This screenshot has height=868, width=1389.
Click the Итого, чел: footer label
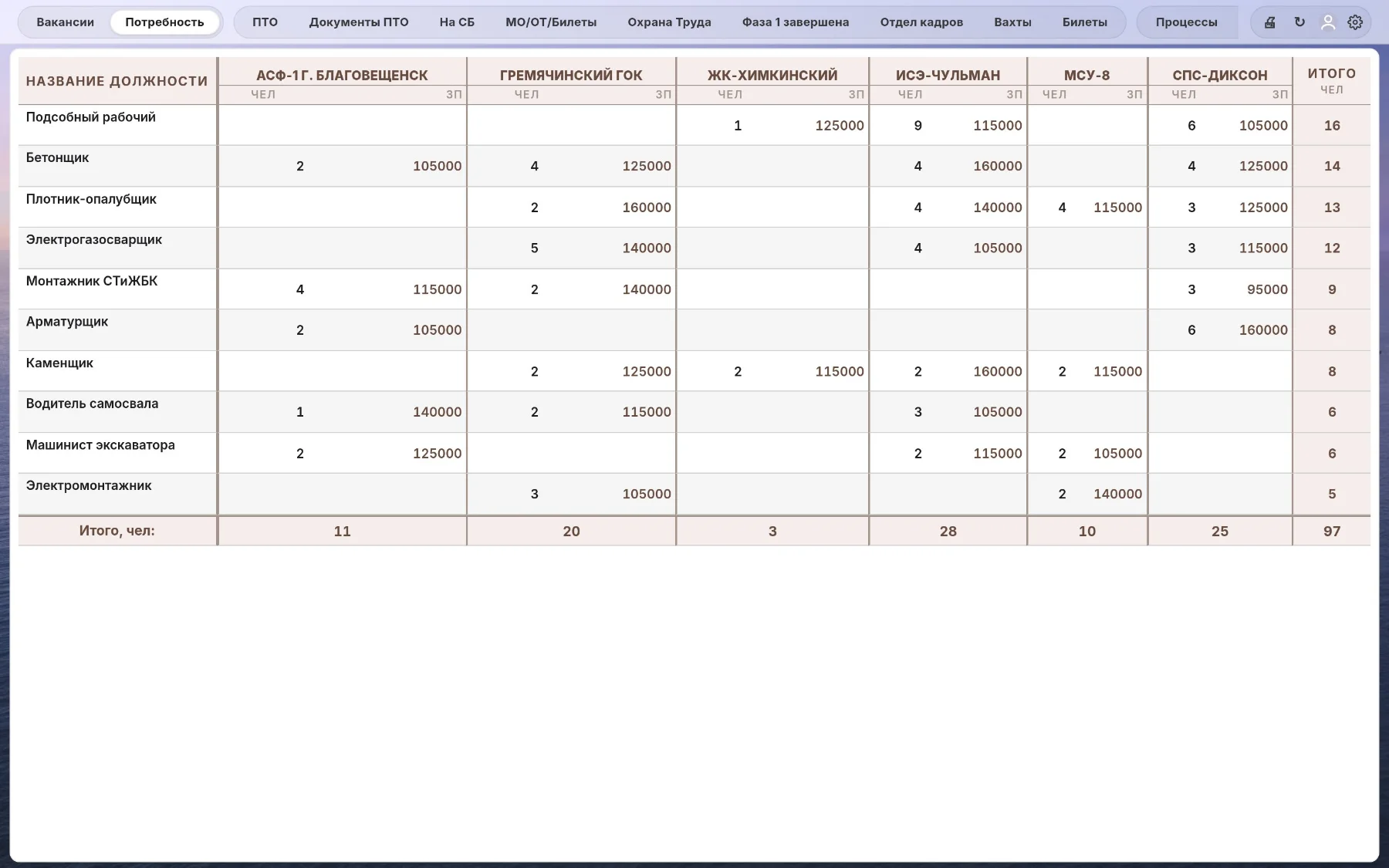click(117, 531)
